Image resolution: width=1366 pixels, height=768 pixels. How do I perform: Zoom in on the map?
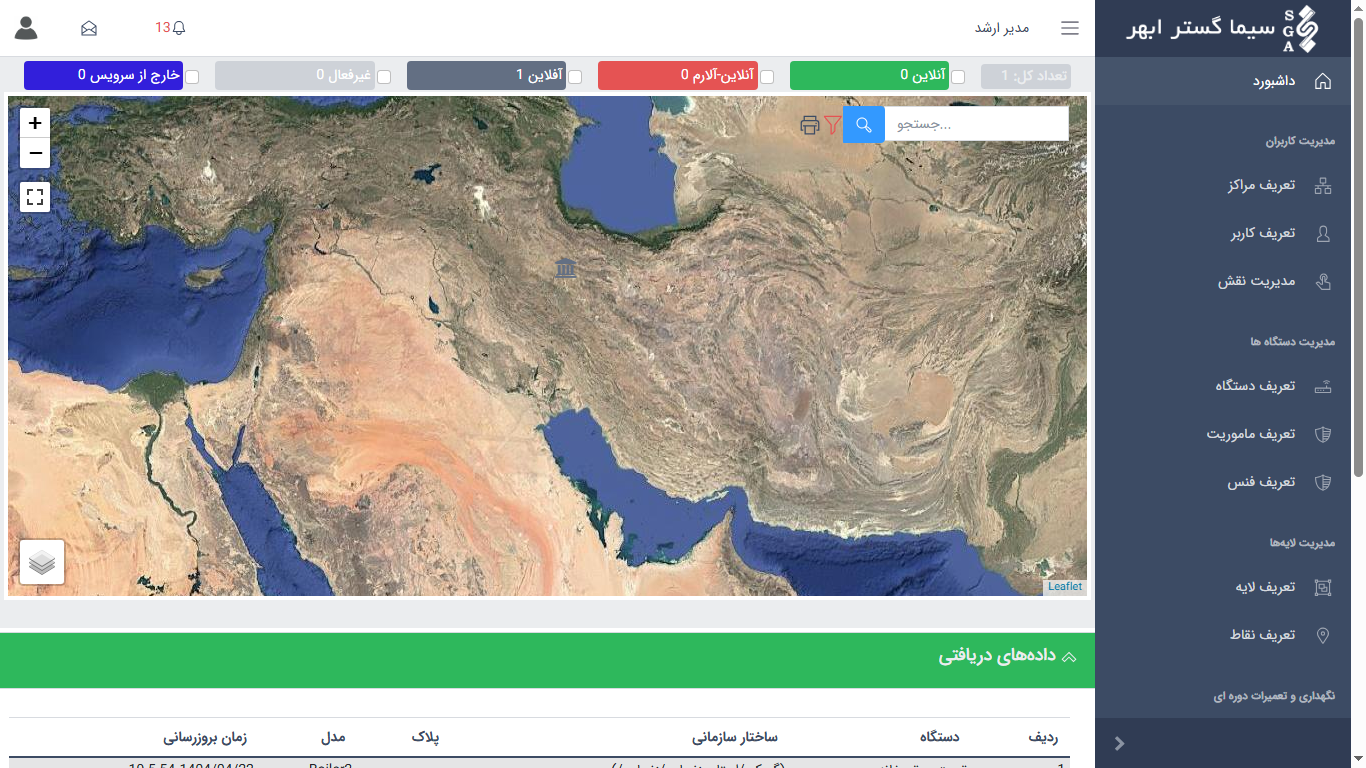pyautogui.click(x=35, y=123)
